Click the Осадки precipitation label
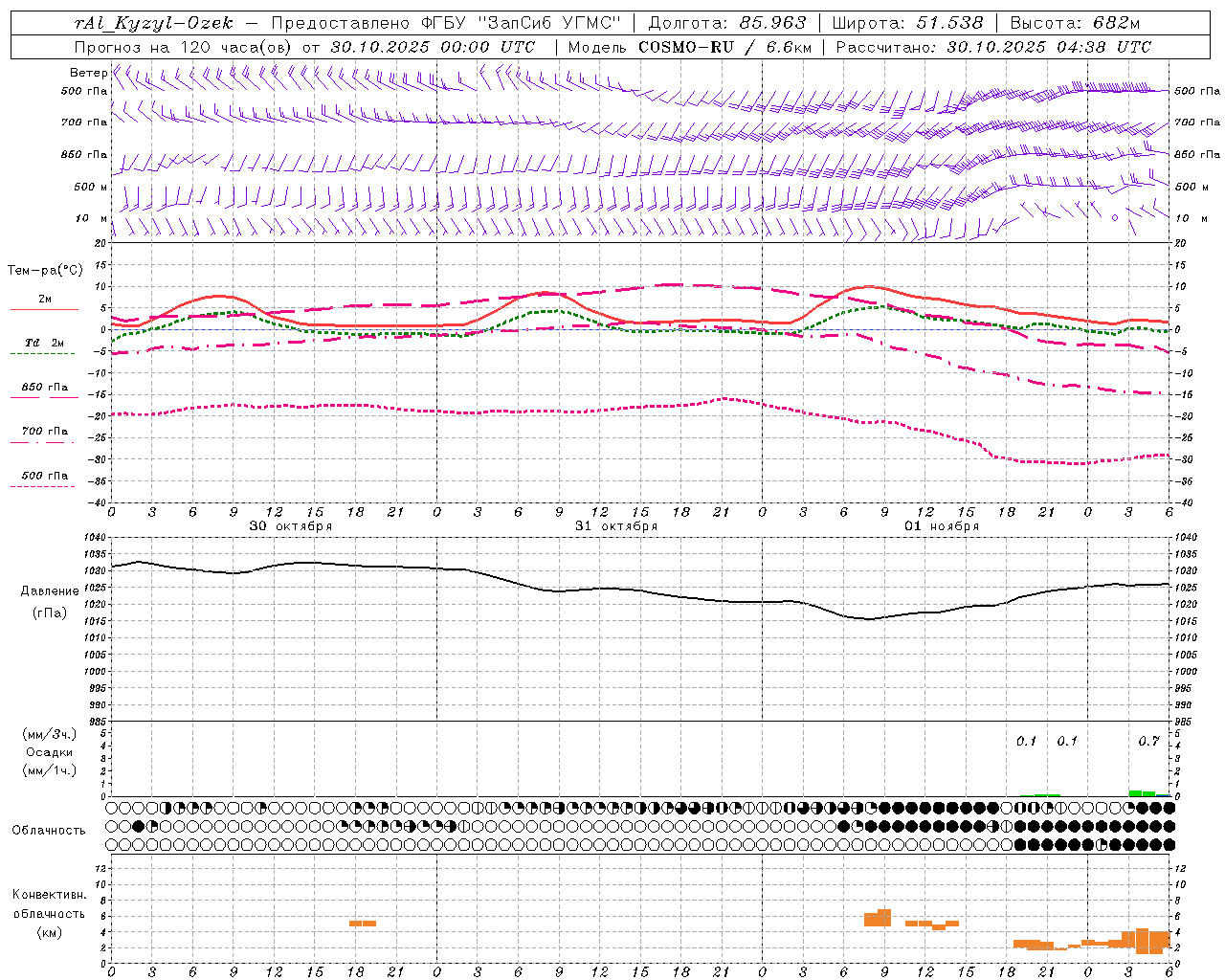1225x980 pixels. pos(50,752)
